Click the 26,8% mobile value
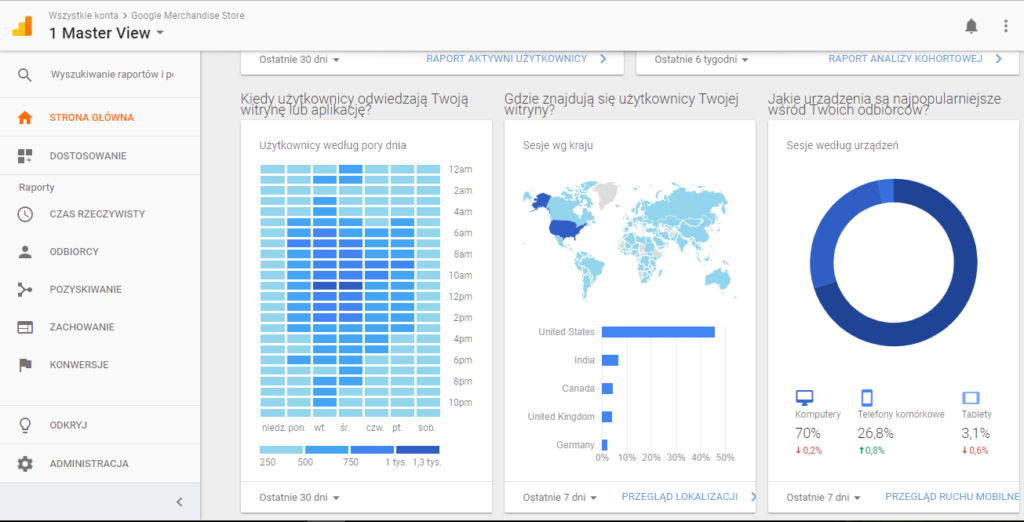 (x=875, y=433)
